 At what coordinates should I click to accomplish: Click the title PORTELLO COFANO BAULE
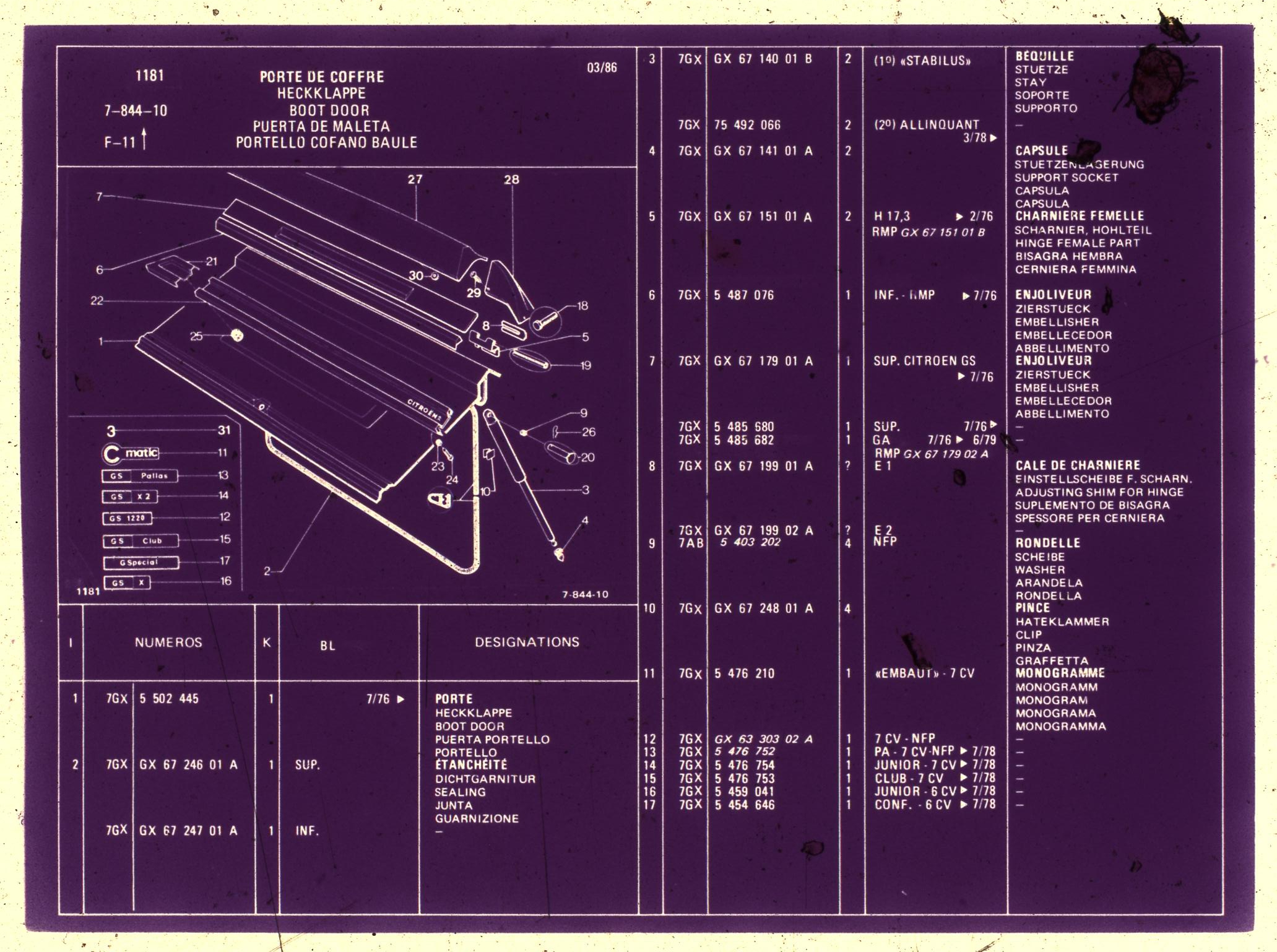[x=326, y=142]
